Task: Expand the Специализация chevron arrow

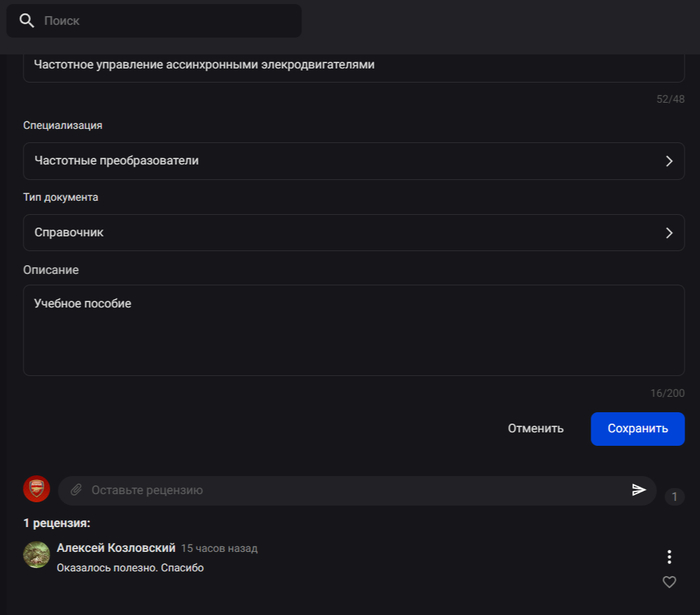Action: coord(669,161)
